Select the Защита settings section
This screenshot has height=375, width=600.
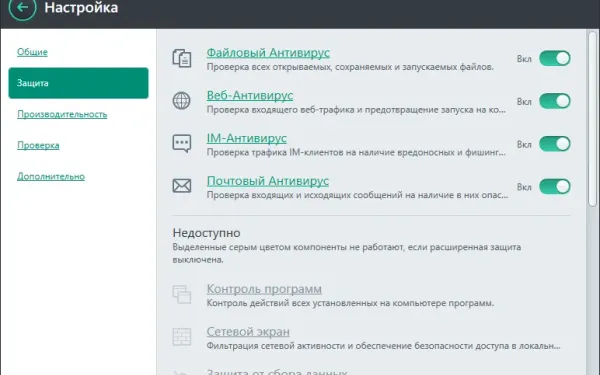(78, 83)
